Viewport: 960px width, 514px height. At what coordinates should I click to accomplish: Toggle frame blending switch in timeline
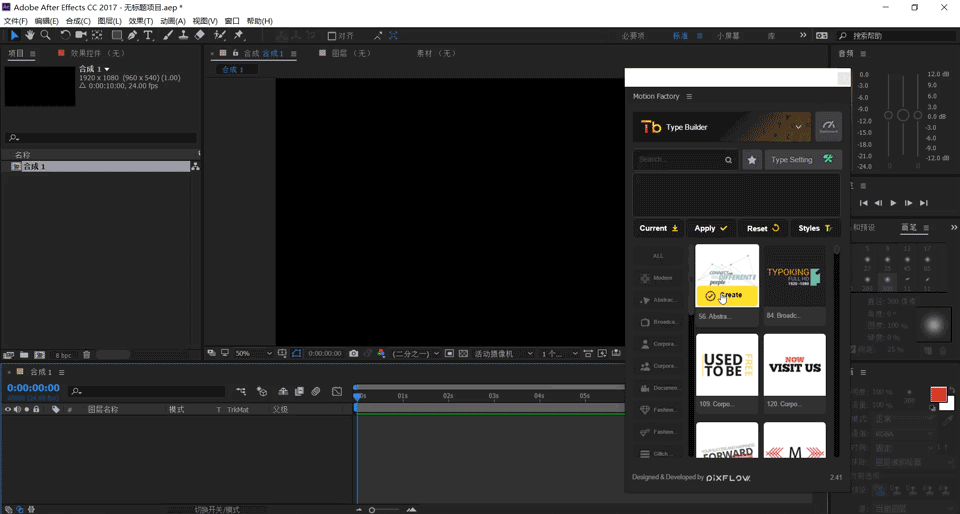tap(299, 392)
